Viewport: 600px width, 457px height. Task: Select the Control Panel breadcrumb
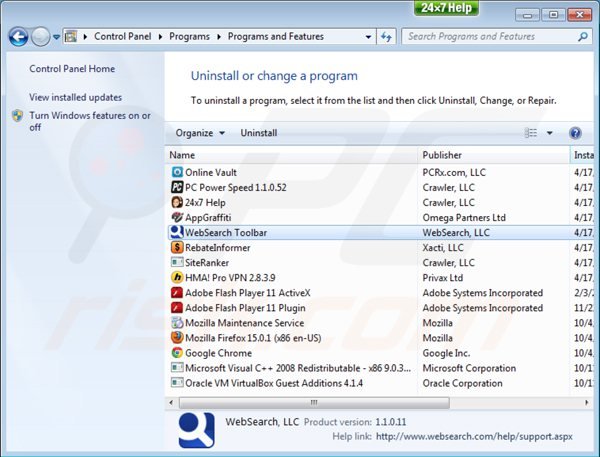(122, 36)
